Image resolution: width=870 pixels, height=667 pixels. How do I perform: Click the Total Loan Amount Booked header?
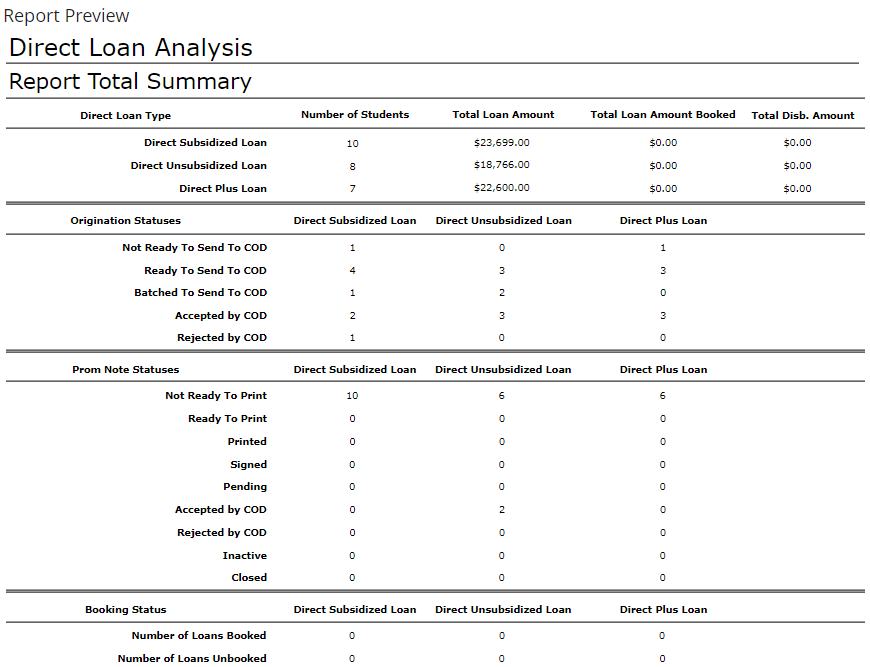coord(662,115)
